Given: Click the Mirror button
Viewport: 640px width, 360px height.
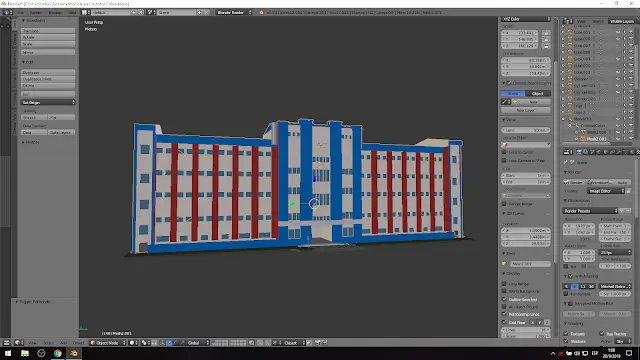Looking at the screenshot, I should [48, 52].
